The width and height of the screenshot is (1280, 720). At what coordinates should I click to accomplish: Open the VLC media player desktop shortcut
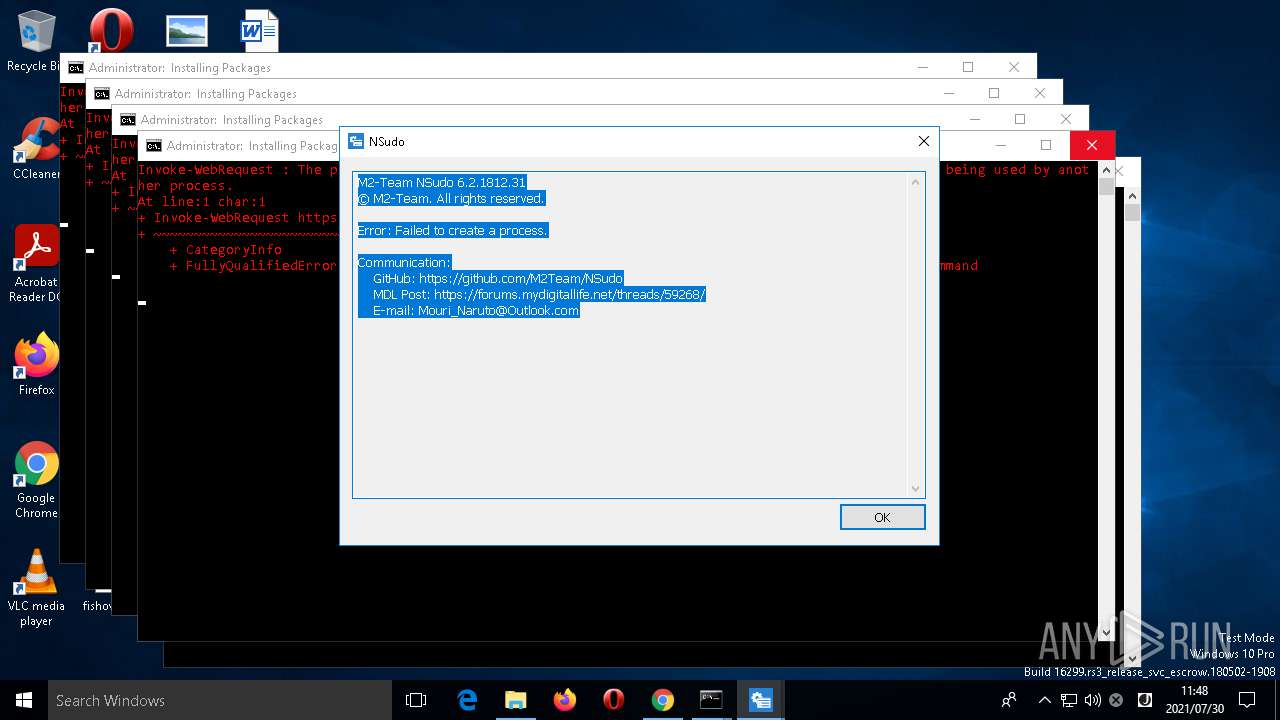(36, 588)
